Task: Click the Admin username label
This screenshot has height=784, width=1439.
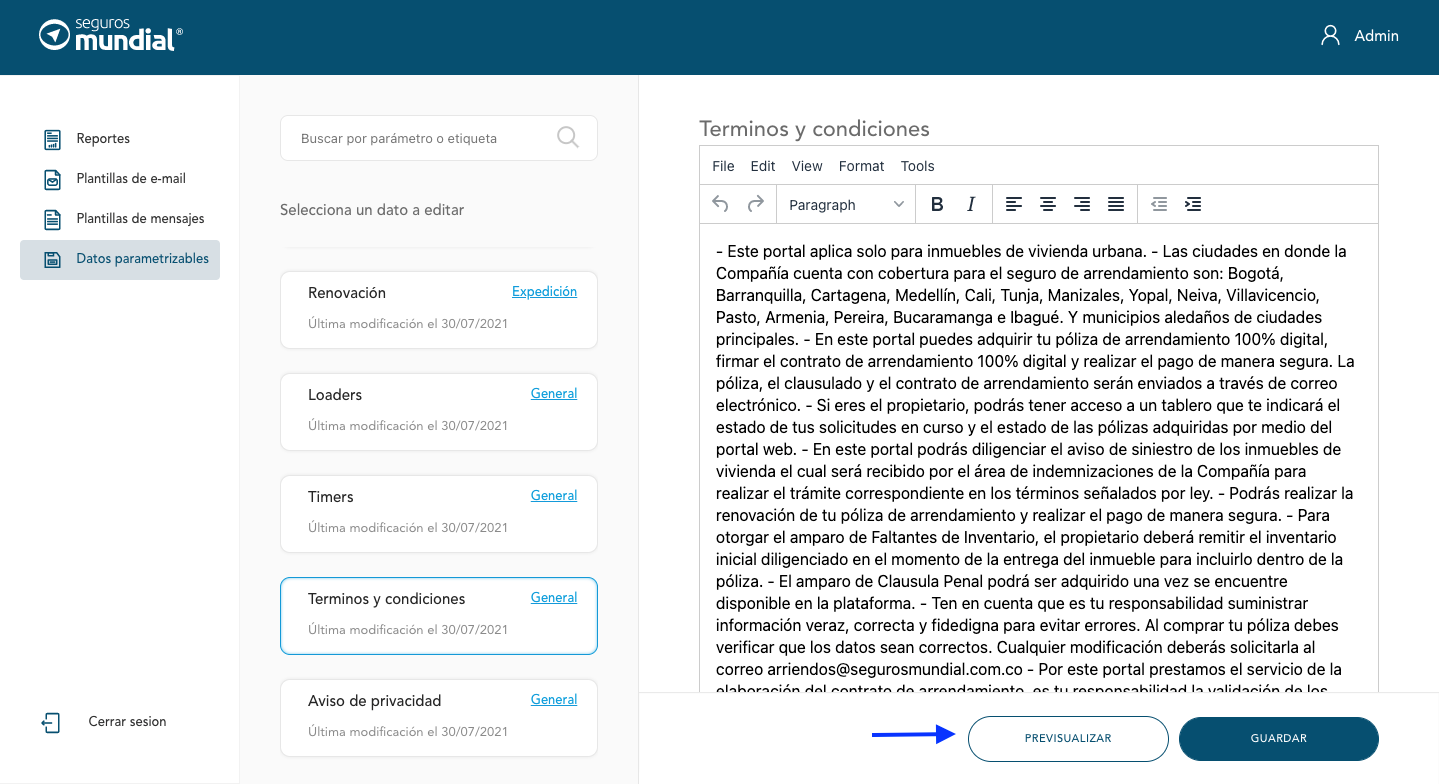Action: point(1376,36)
